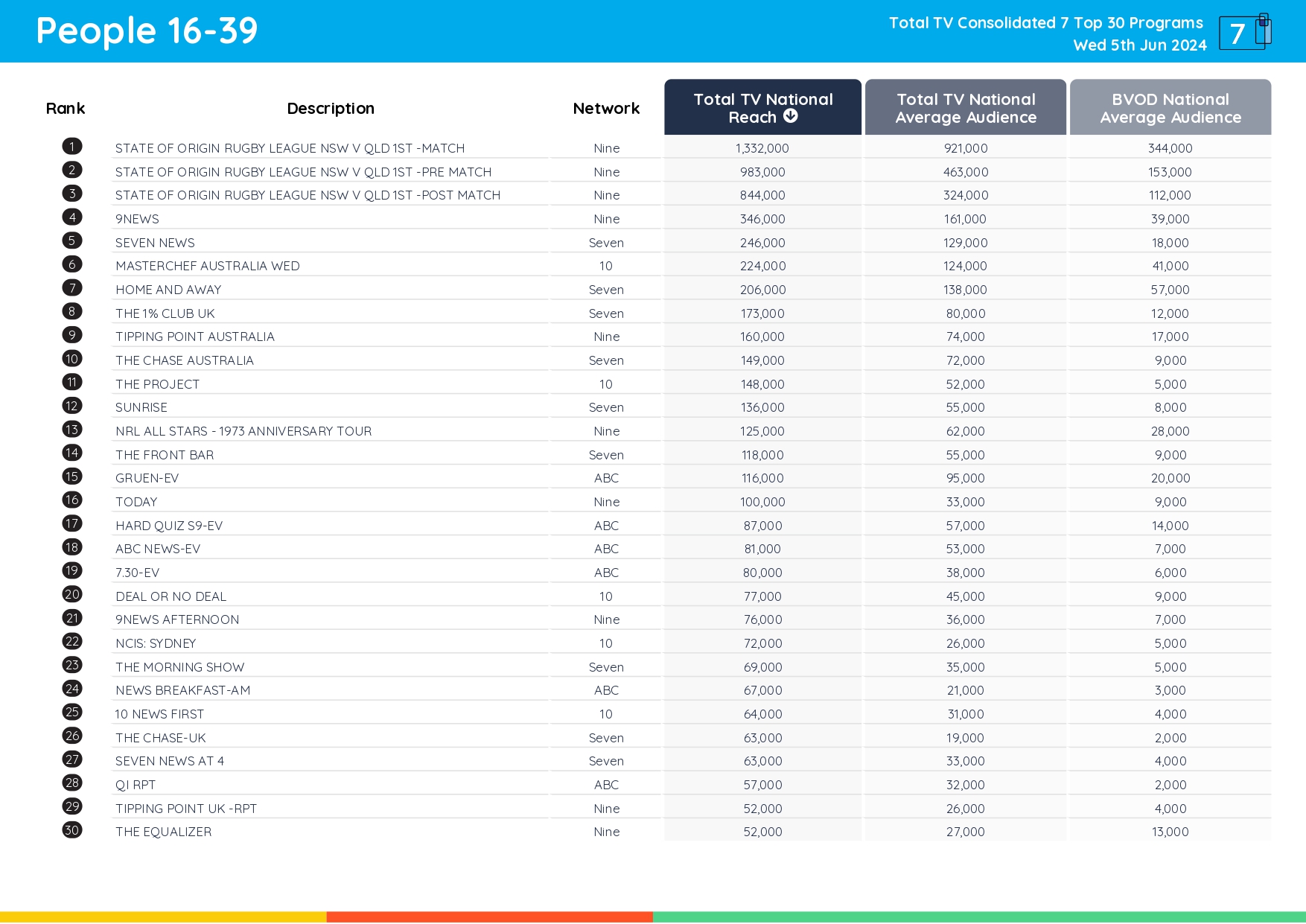Click the MASTERCHEF AUSTRALIA WED program link
This screenshot has width=1306, height=924.
click(208, 265)
